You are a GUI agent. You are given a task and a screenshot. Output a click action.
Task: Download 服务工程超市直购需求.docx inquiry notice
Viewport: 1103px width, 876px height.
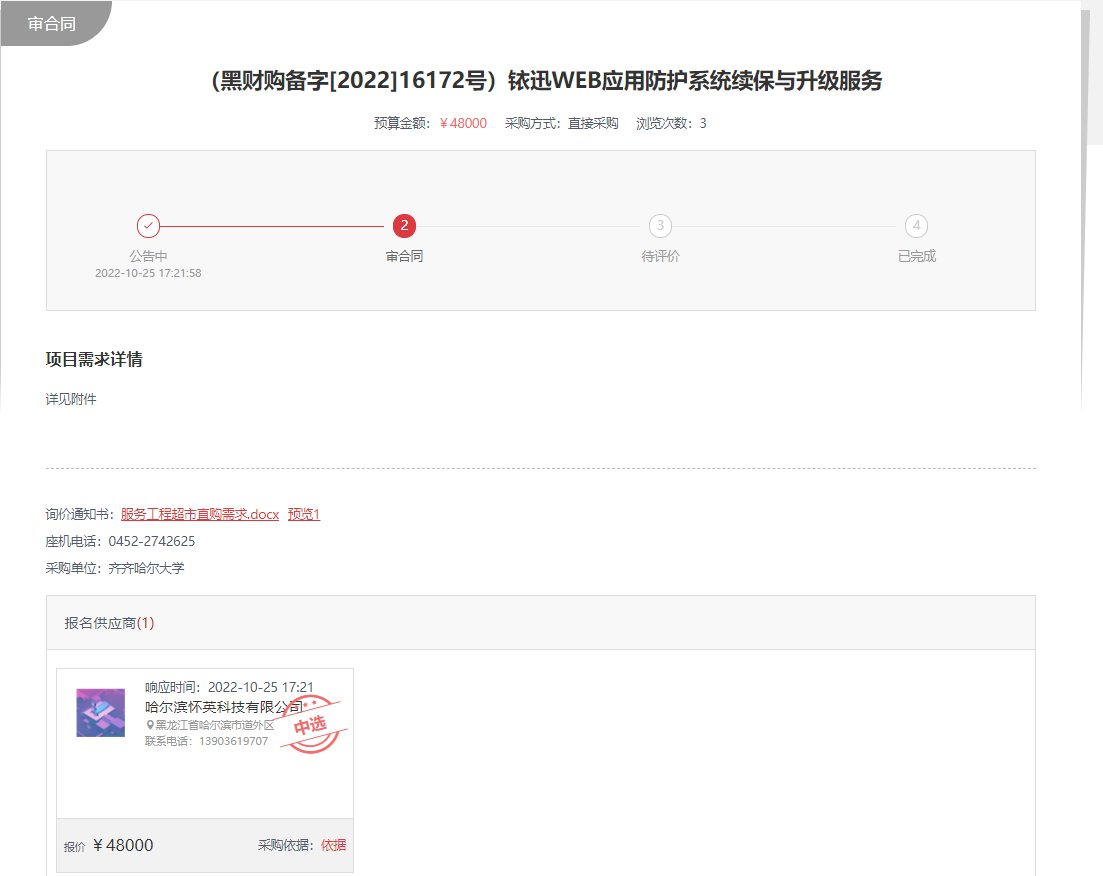[199, 514]
